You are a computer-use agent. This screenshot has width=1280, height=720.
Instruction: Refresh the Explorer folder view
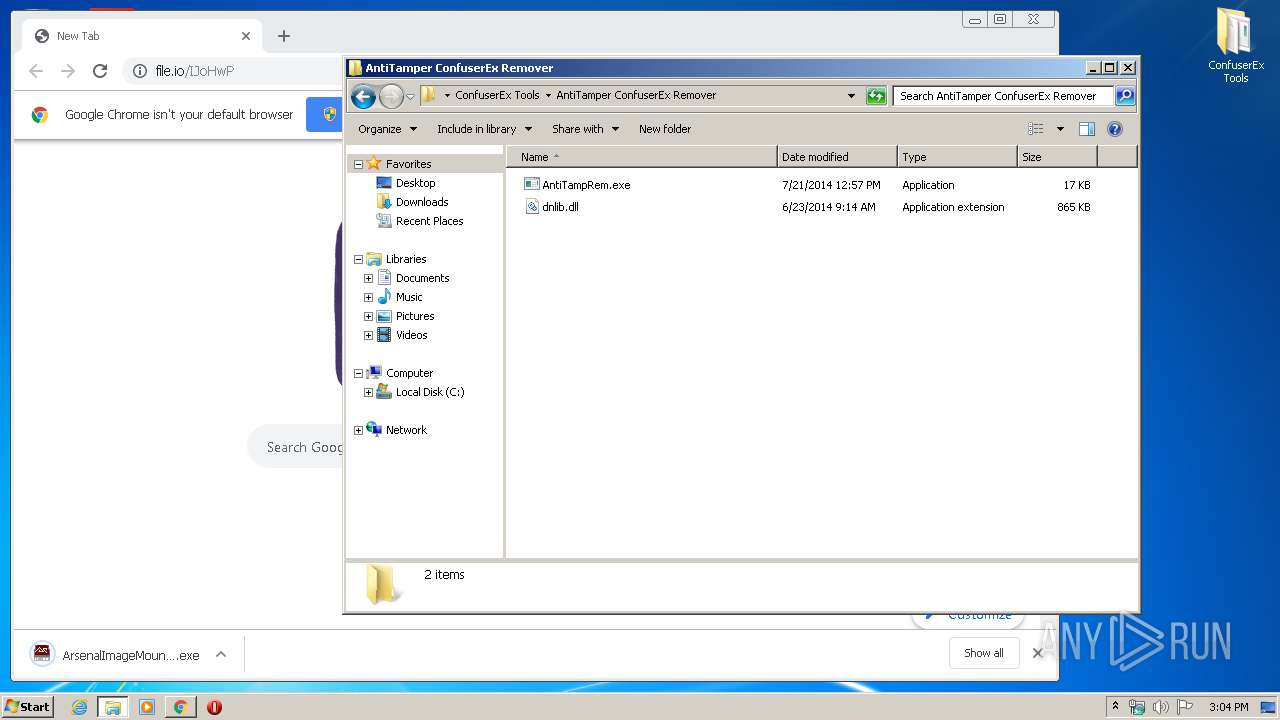coord(876,96)
